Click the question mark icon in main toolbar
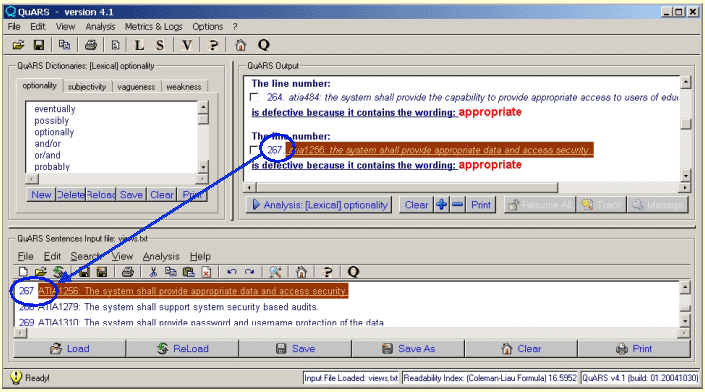The image size is (705, 392). point(214,45)
